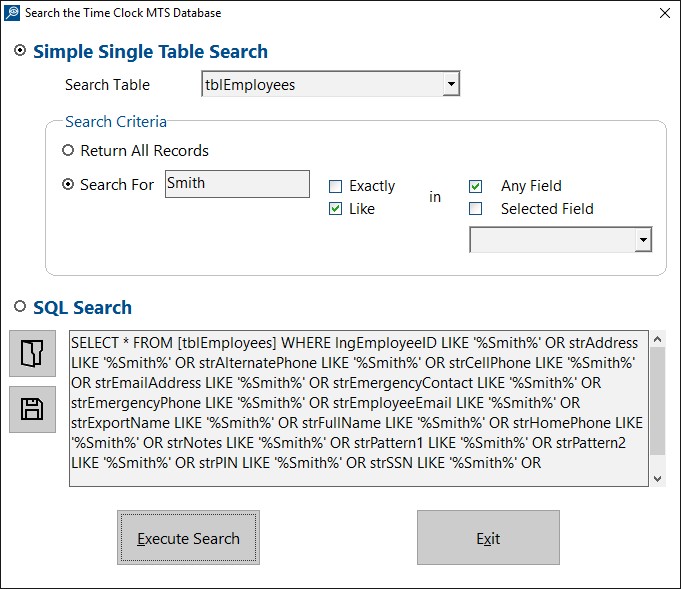Click the tblEmployees combo box
This screenshot has height=589, width=681.
click(x=330, y=84)
